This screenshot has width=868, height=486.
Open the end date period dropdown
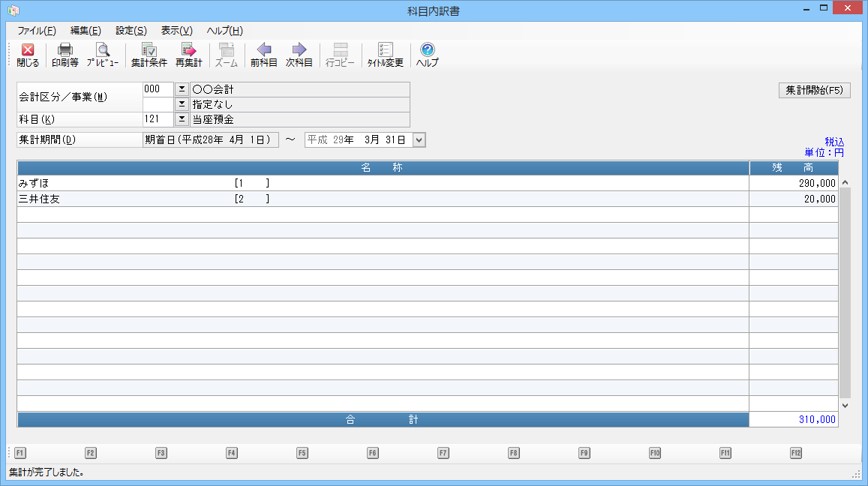tap(418, 140)
